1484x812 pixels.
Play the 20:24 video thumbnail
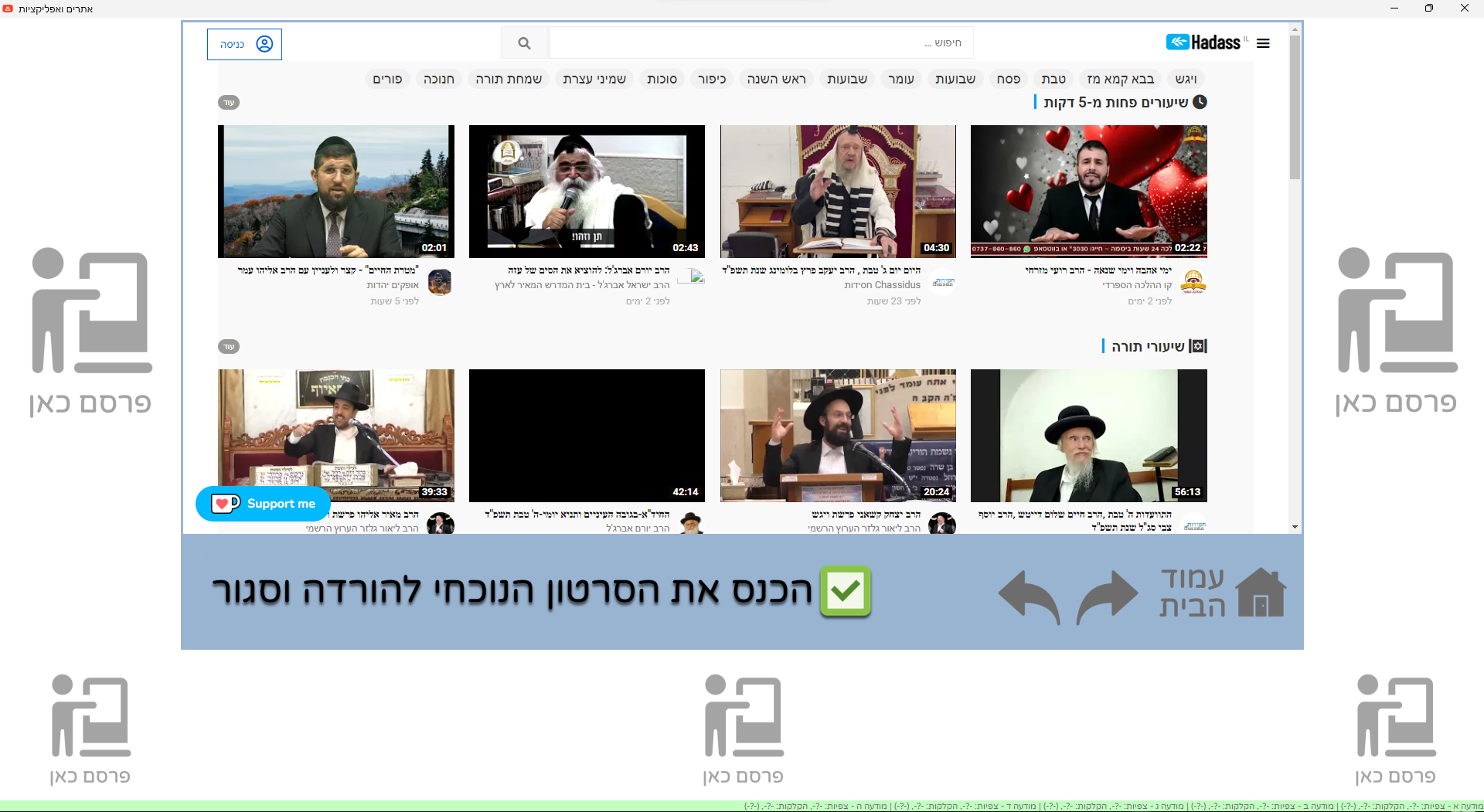pyautogui.click(x=838, y=436)
